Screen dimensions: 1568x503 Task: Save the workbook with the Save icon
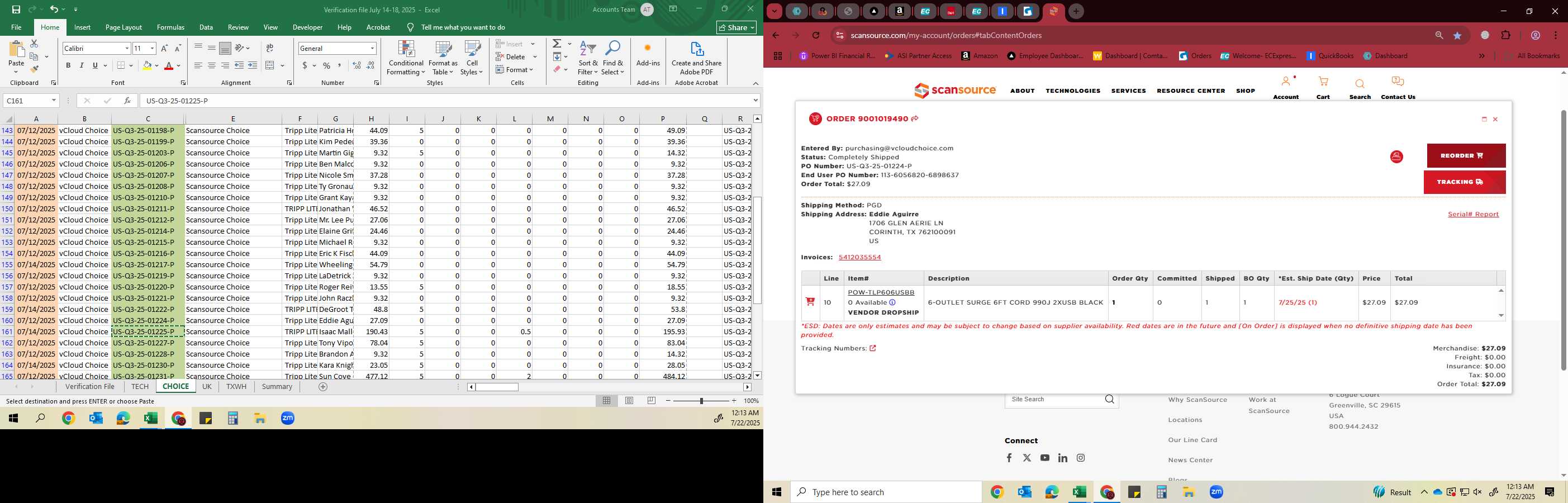tap(16, 9)
